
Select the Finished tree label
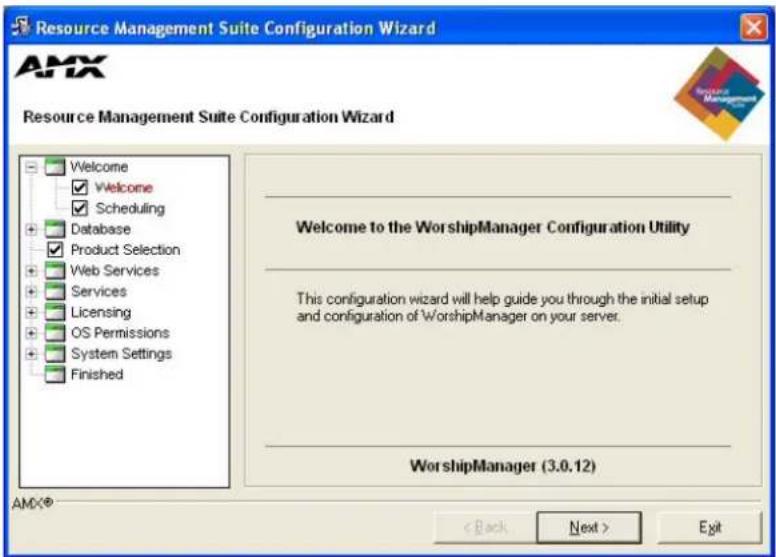pos(97,374)
